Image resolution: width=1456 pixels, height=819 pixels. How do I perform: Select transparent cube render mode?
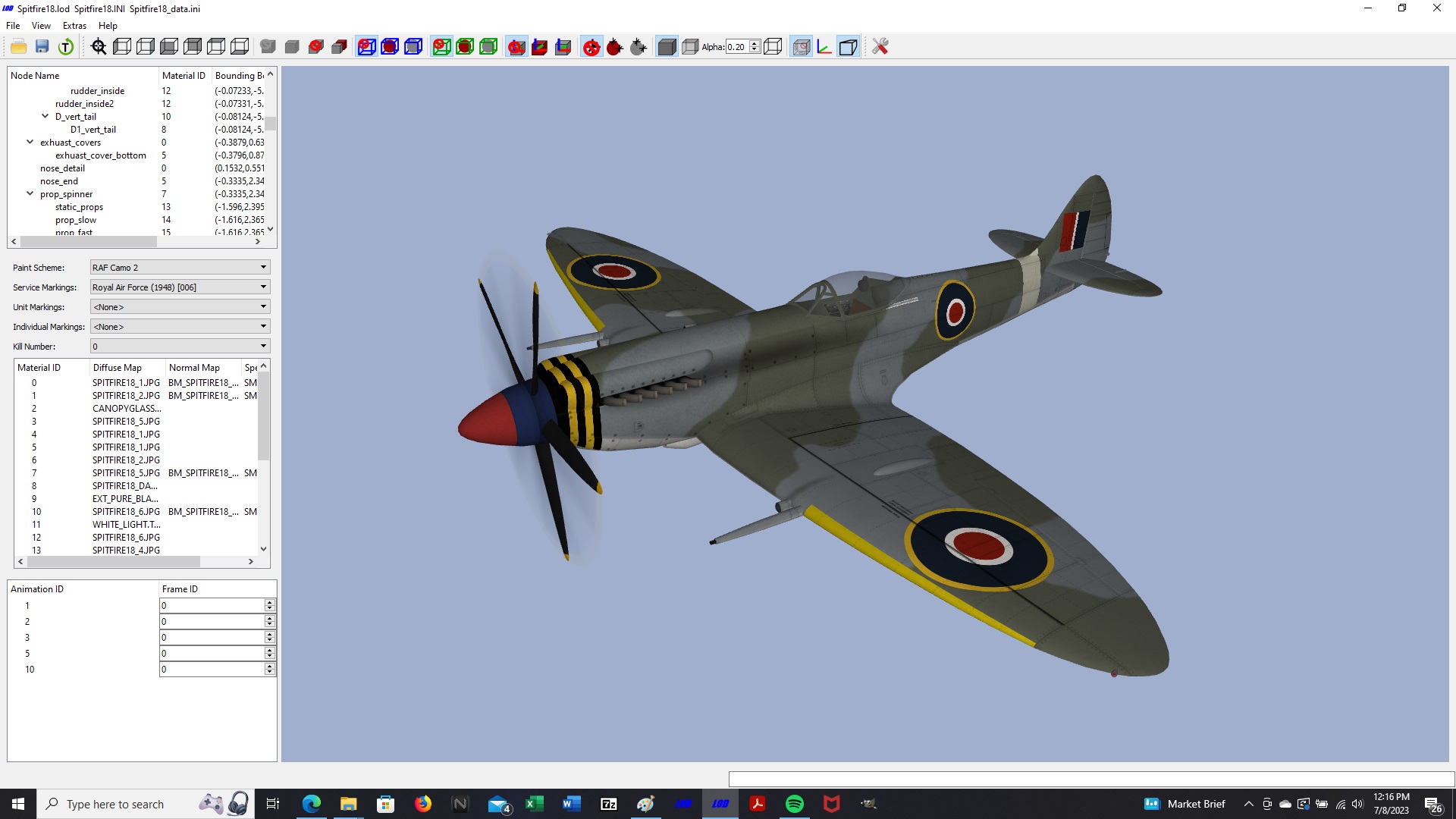(x=690, y=47)
